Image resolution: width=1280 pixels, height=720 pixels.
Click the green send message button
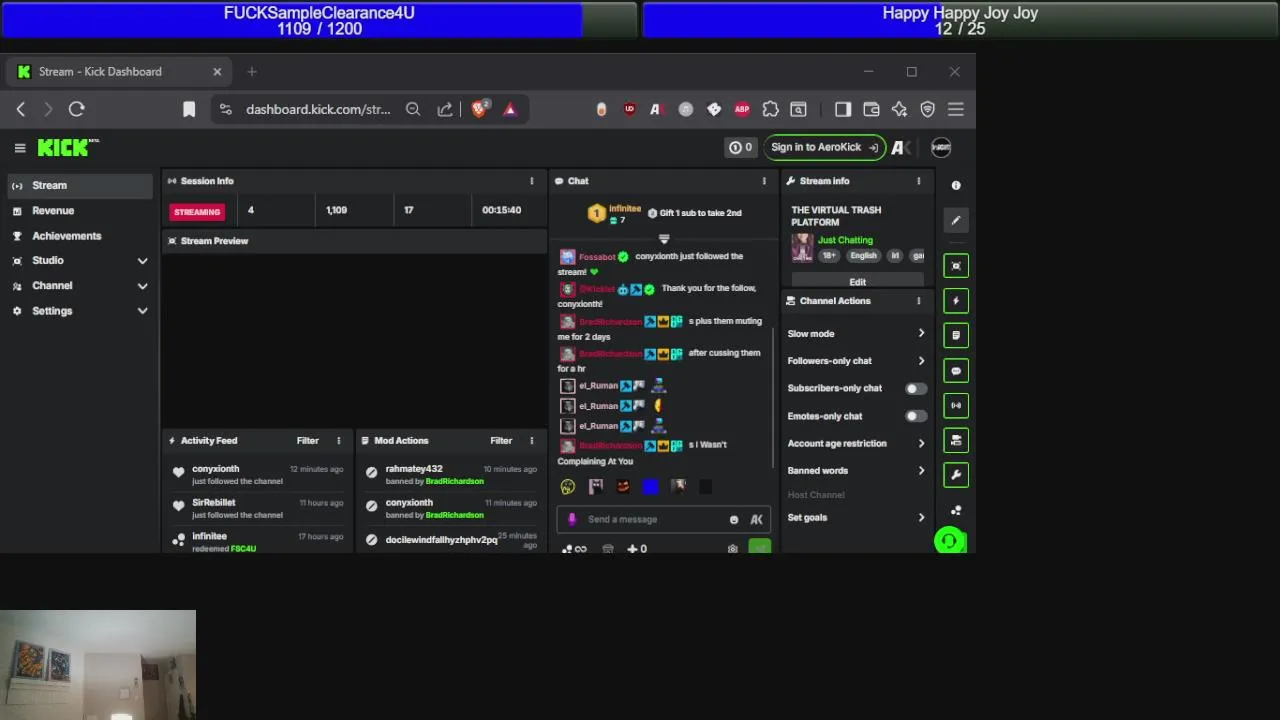[x=759, y=547]
